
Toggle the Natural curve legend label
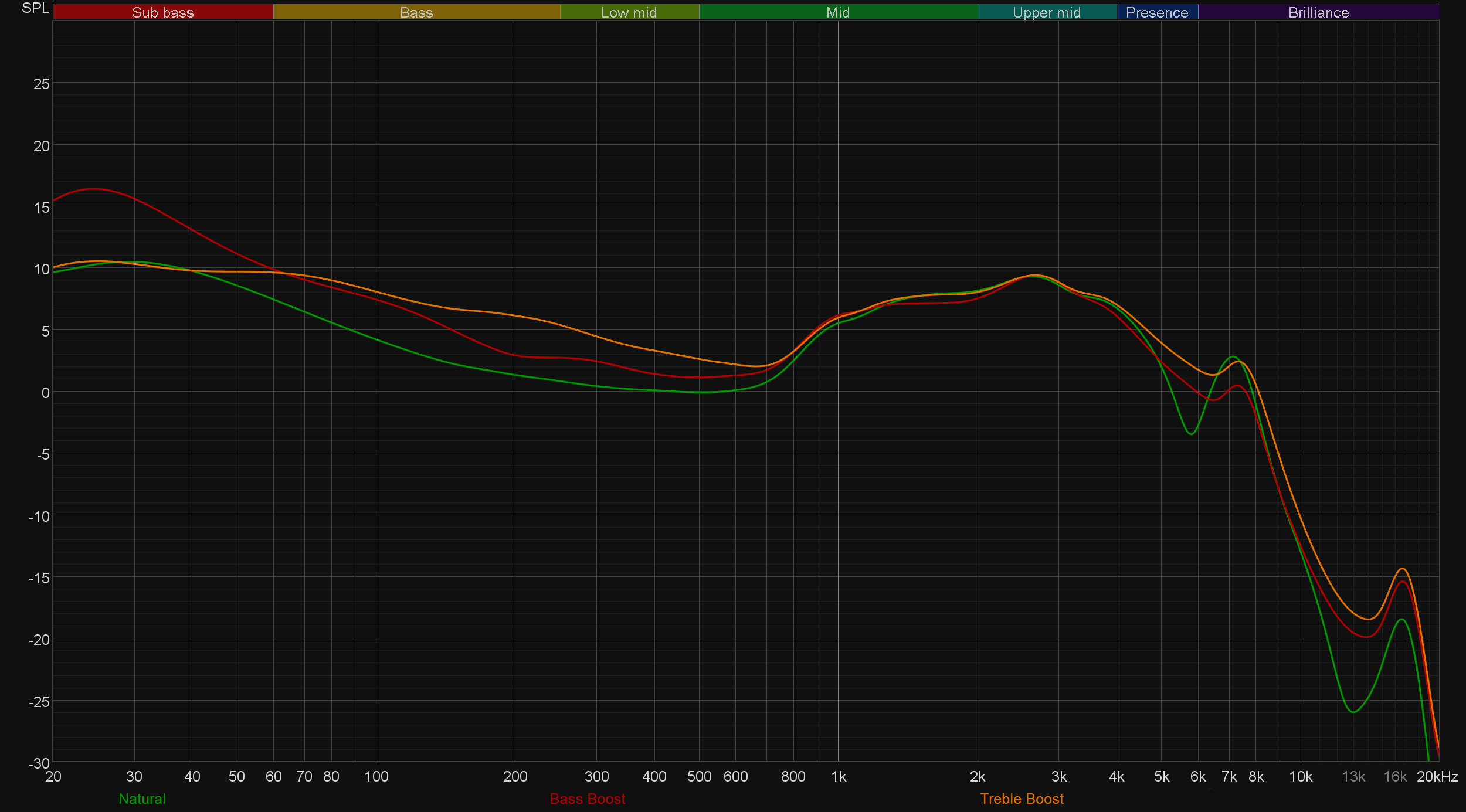pos(142,799)
